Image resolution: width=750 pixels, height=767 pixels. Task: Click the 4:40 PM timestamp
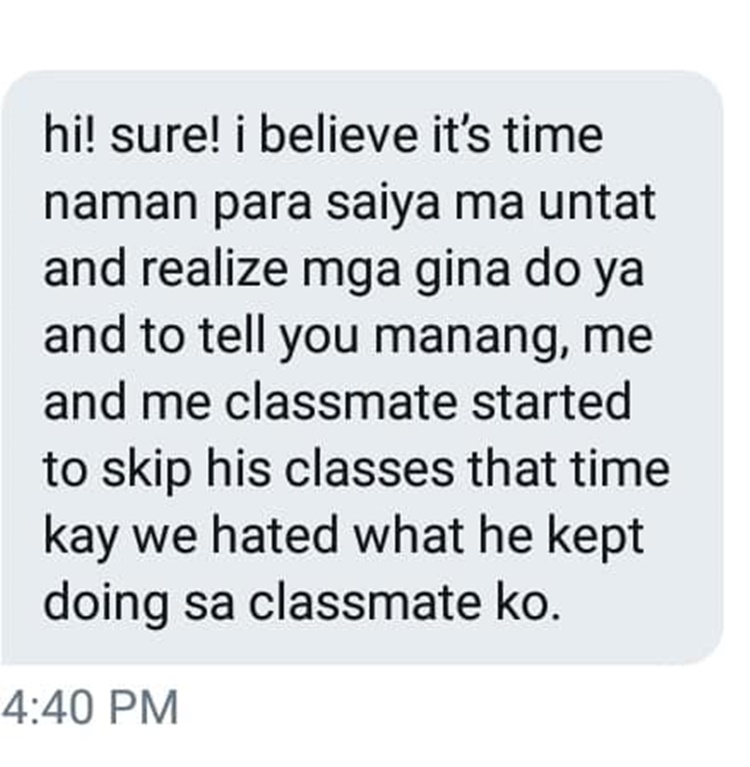click(x=90, y=707)
